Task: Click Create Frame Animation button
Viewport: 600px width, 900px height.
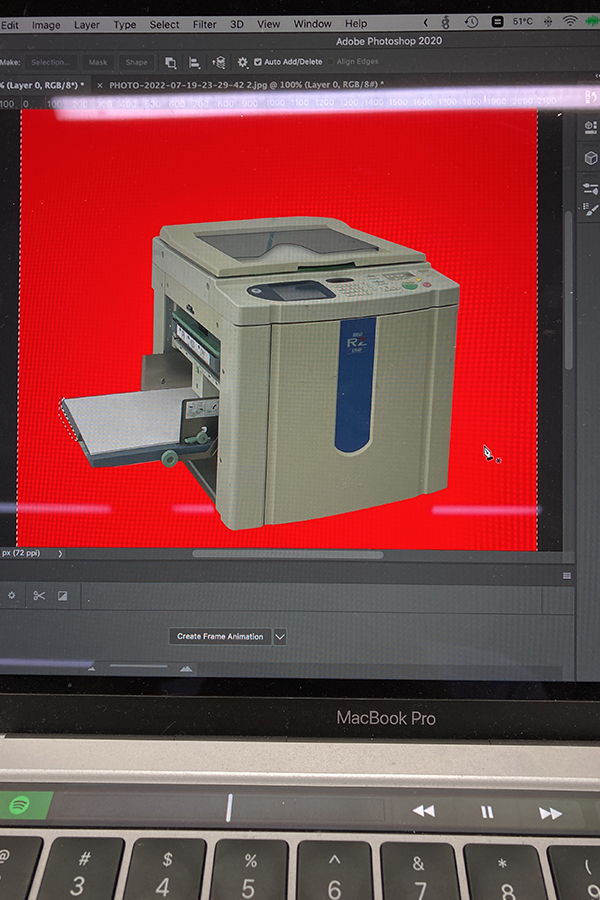Action: click(220, 636)
